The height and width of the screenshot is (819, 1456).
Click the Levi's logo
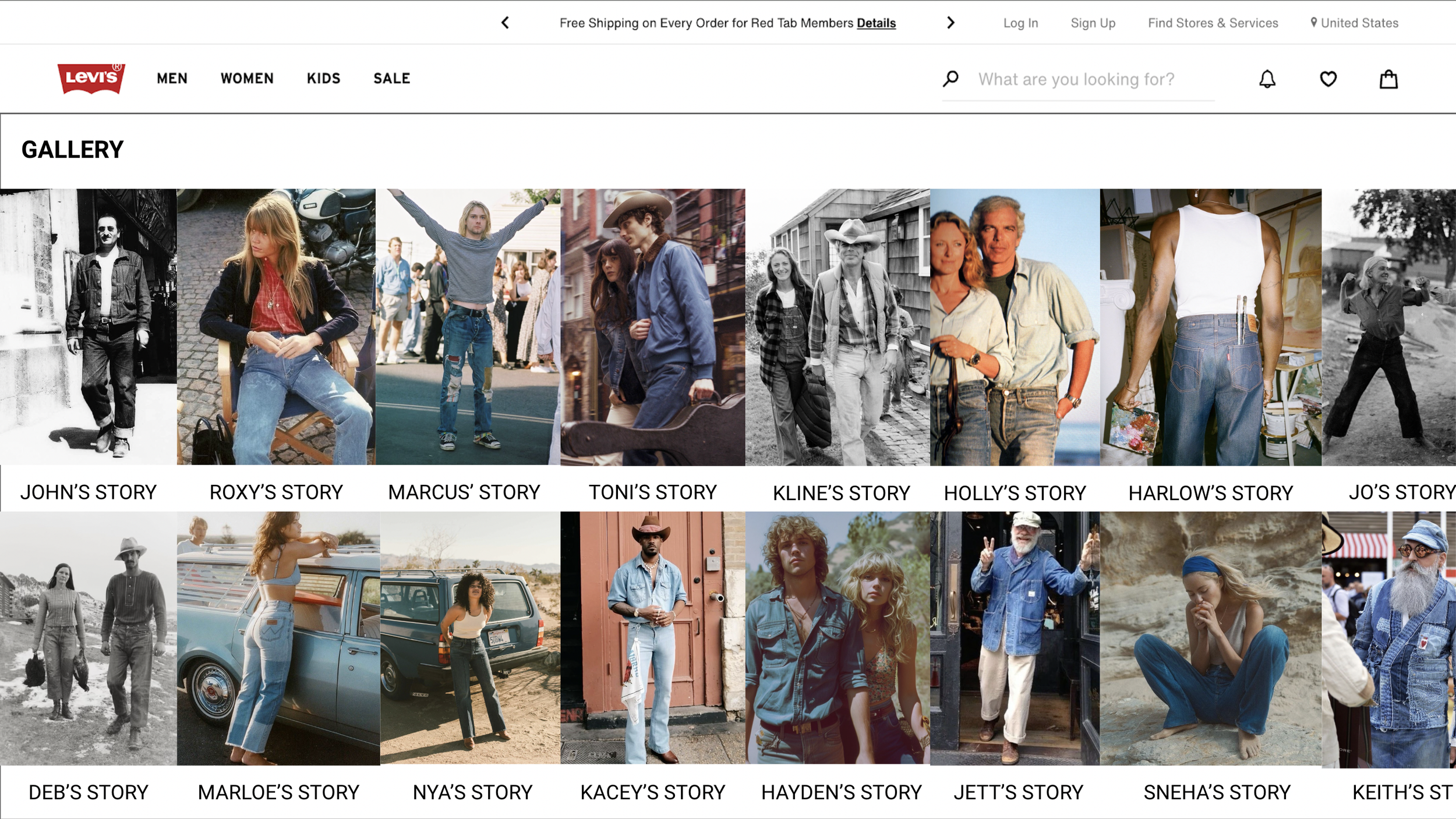(x=91, y=79)
